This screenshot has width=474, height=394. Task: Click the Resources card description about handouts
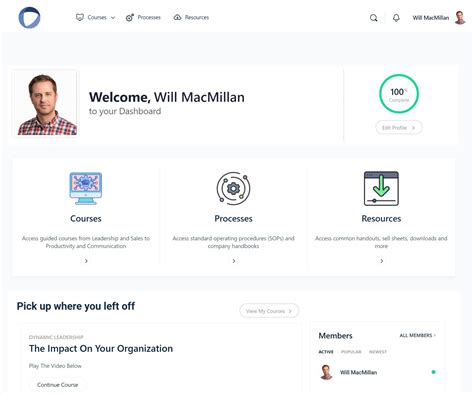(x=381, y=242)
